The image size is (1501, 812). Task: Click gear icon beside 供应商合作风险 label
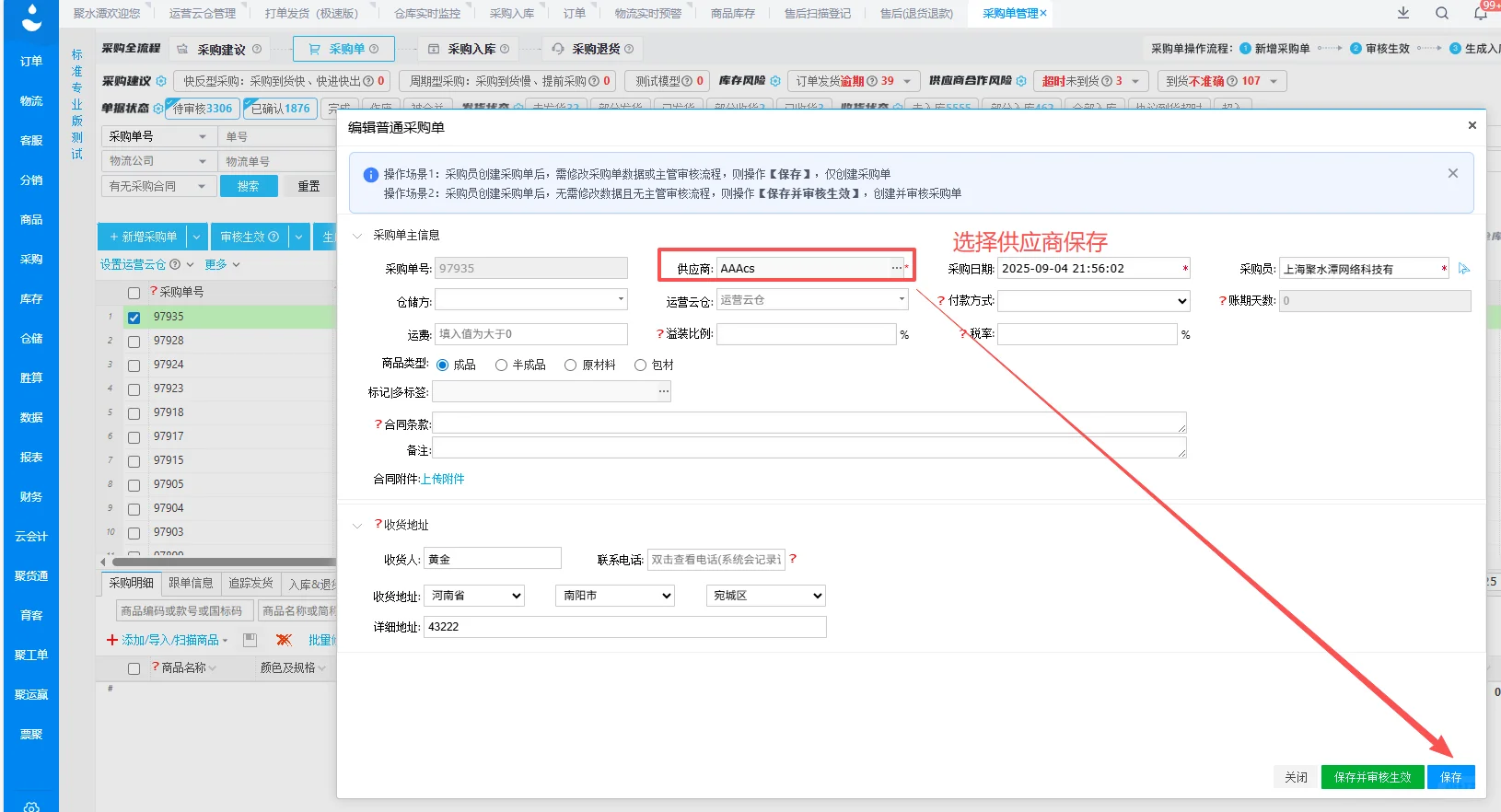coord(1021,81)
